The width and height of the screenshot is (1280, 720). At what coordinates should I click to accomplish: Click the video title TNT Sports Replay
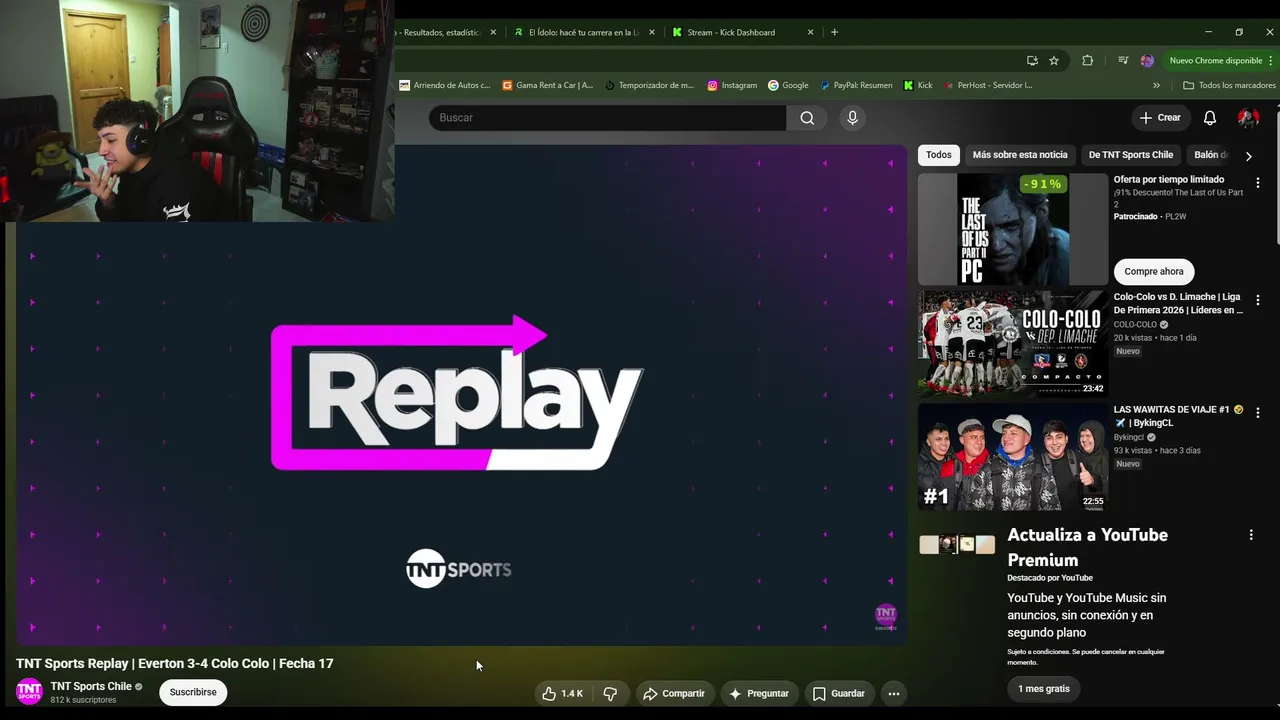coord(175,663)
